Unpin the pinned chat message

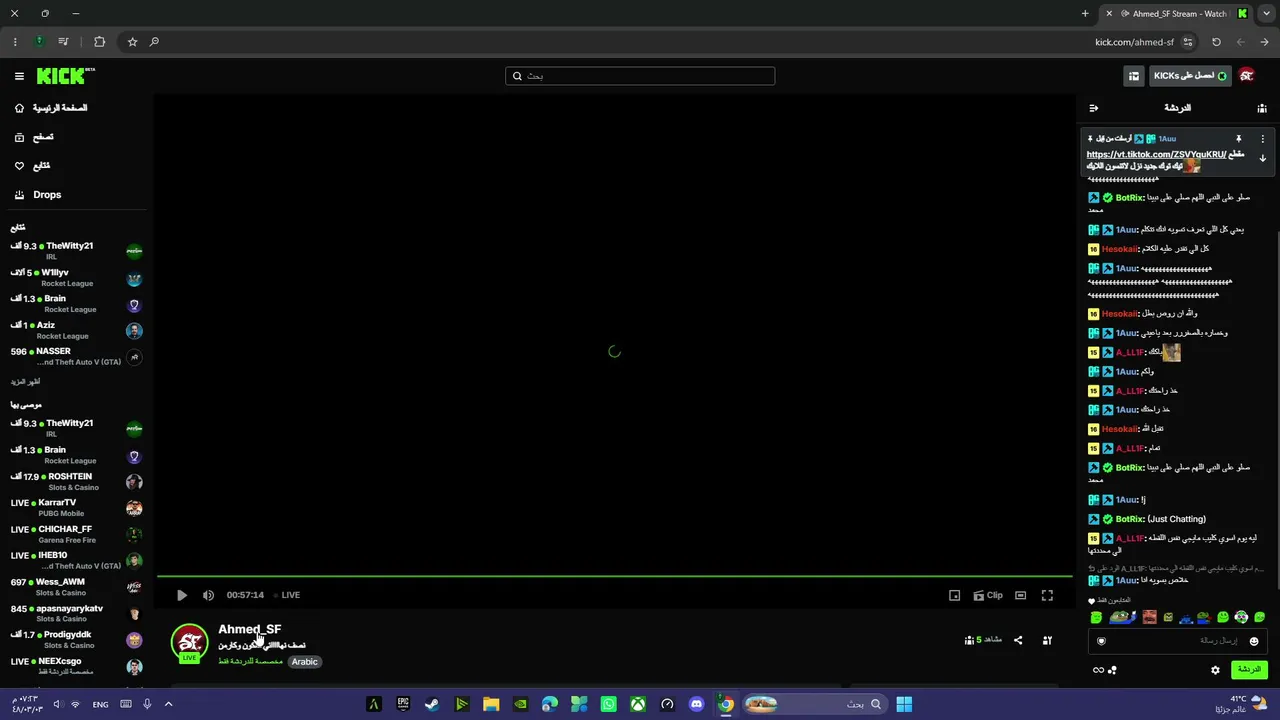click(x=1238, y=139)
